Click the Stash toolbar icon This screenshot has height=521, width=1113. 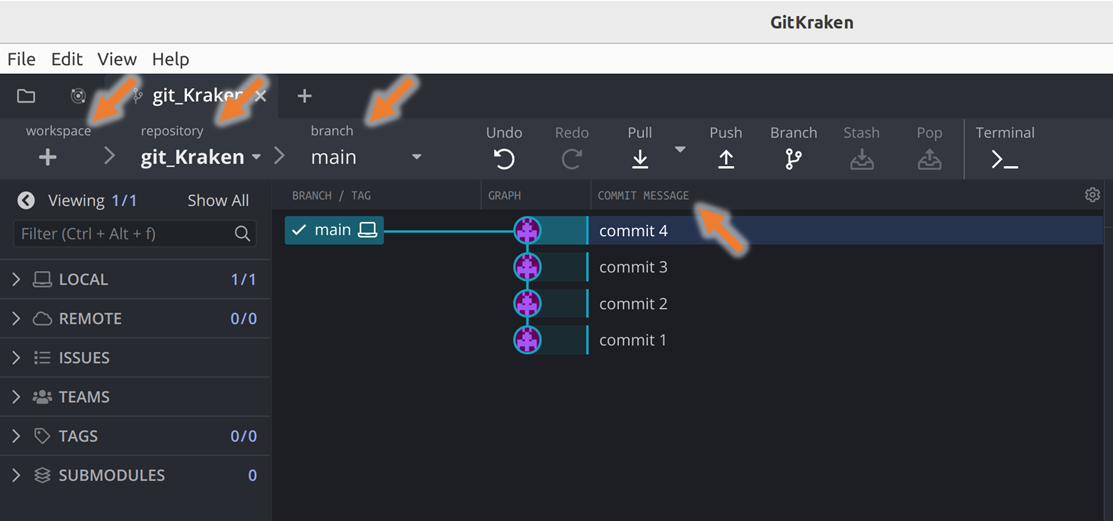(x=861, y=159)
